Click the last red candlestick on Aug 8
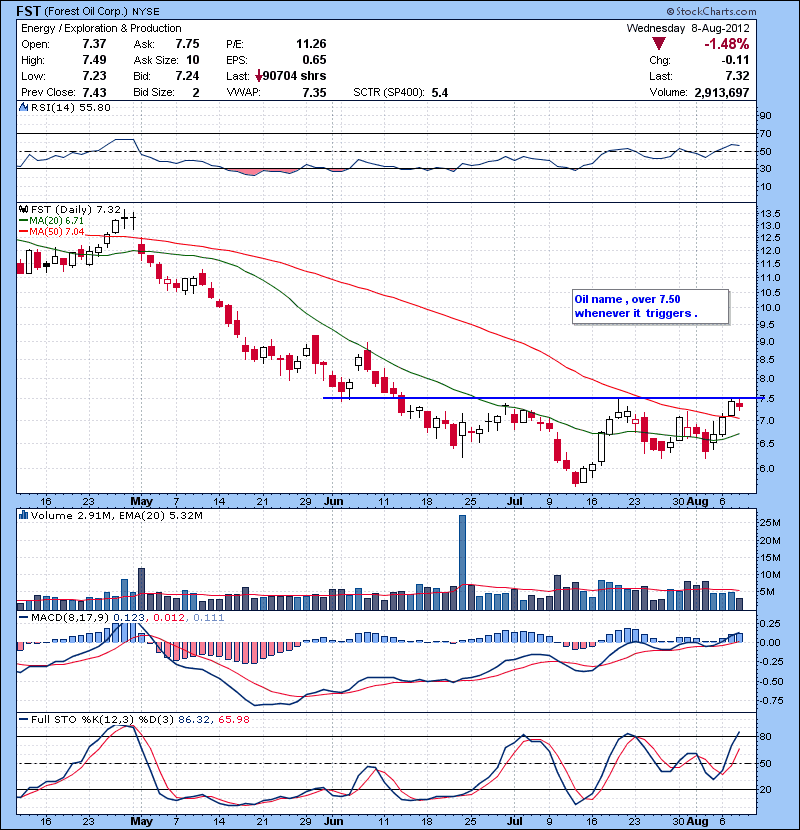 pyautogui.click(x=740, y=405)
